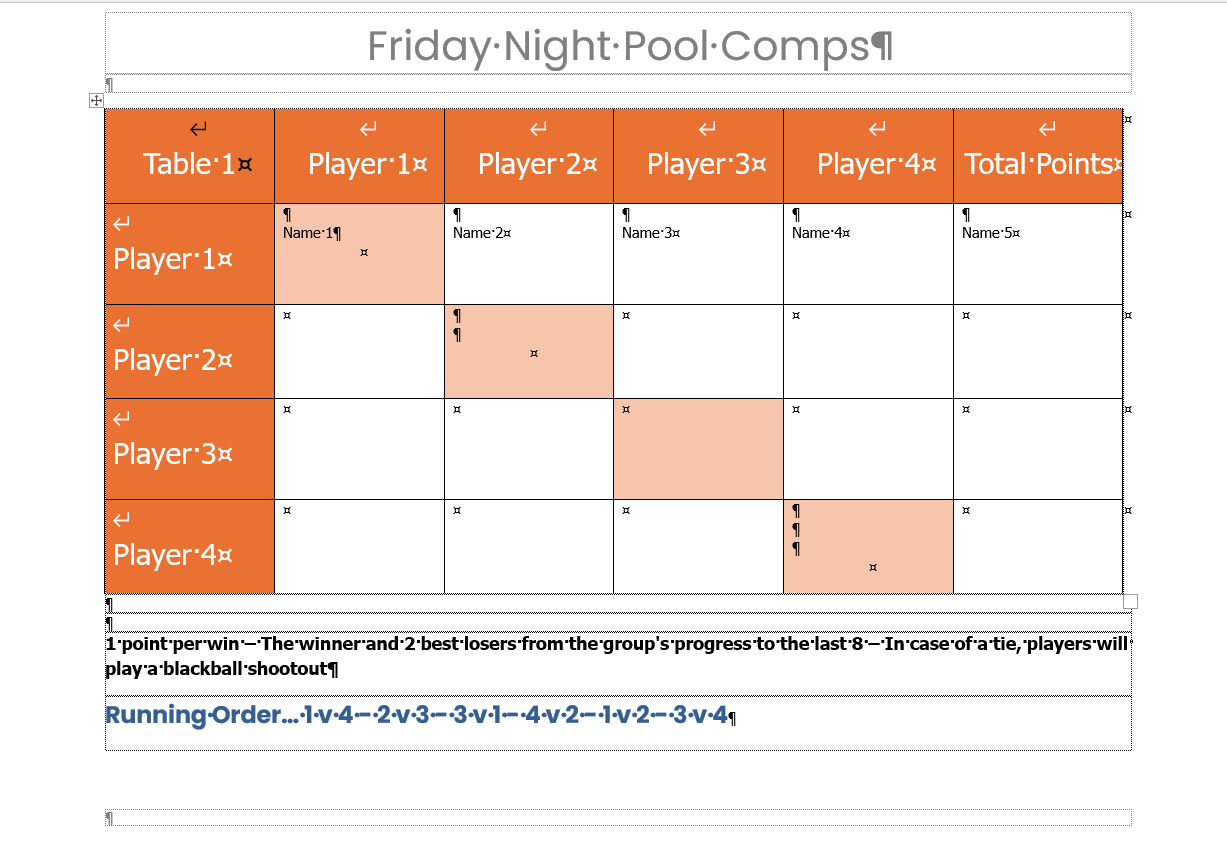Click the Friday Night Pool Comps title
The image size is (1227, 859).
(x=630, y=46)
